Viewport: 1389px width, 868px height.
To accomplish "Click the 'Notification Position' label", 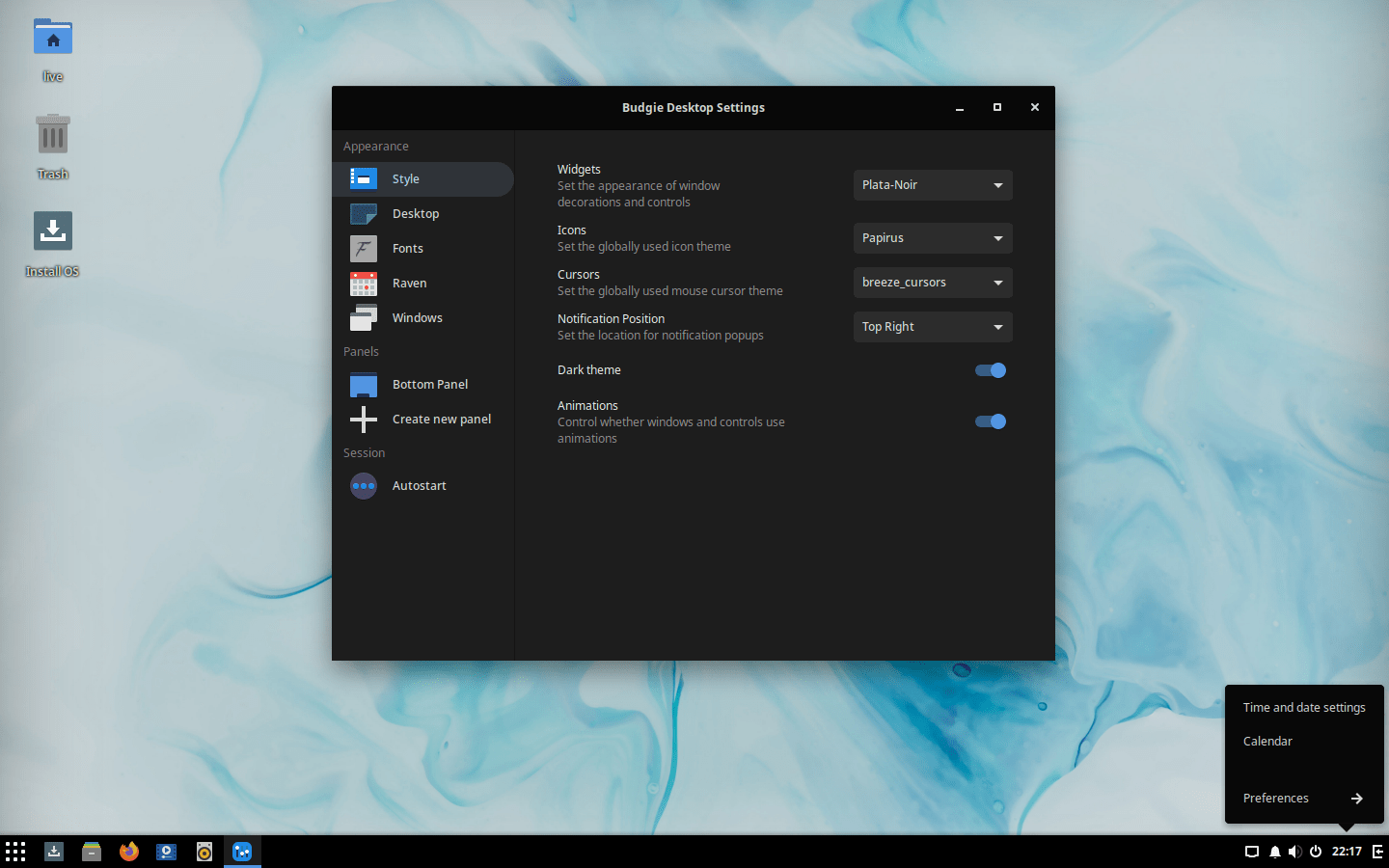I will tap(611, 319).
